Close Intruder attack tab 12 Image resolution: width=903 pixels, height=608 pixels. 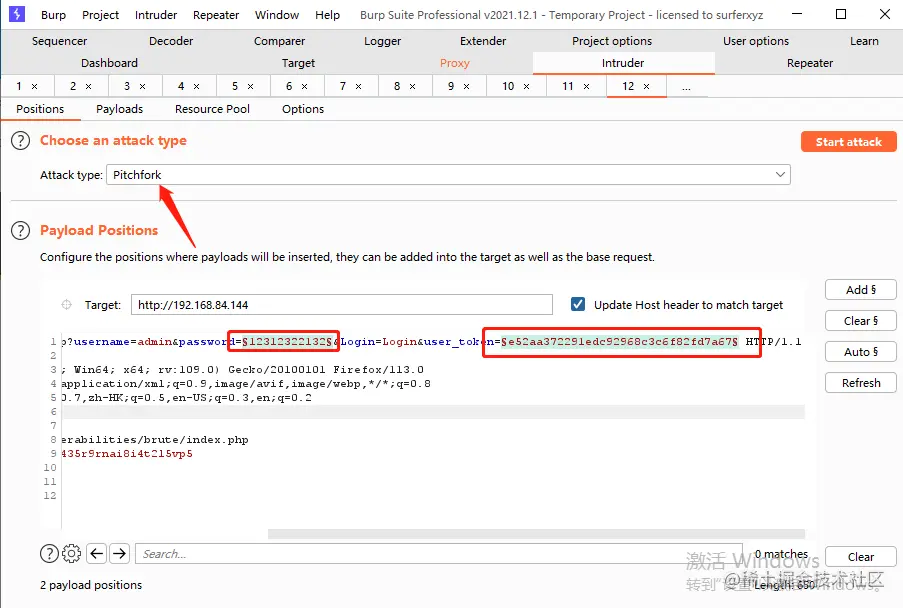(x=646, y=86)
